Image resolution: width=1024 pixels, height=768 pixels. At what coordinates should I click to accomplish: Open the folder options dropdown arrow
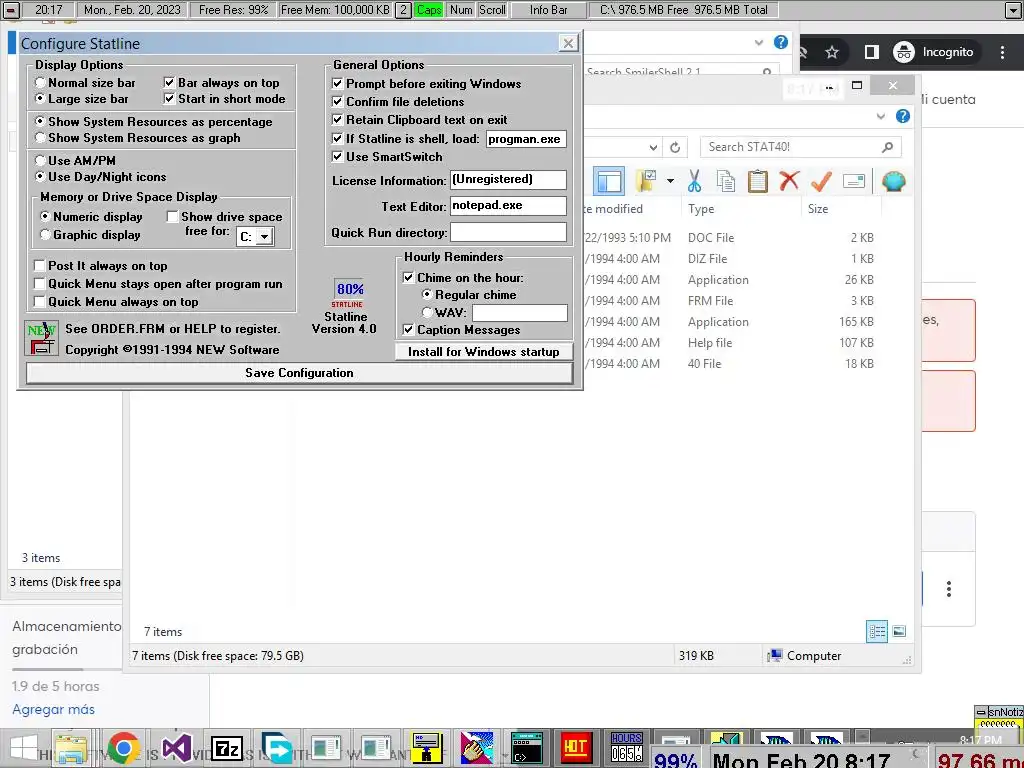pos(670,181)
